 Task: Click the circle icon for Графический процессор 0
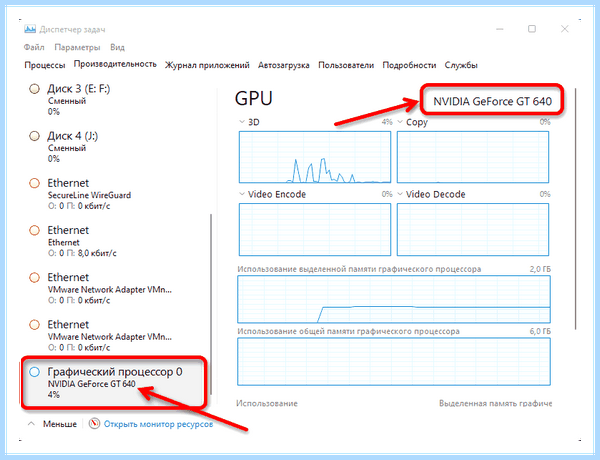coord(34,372)
